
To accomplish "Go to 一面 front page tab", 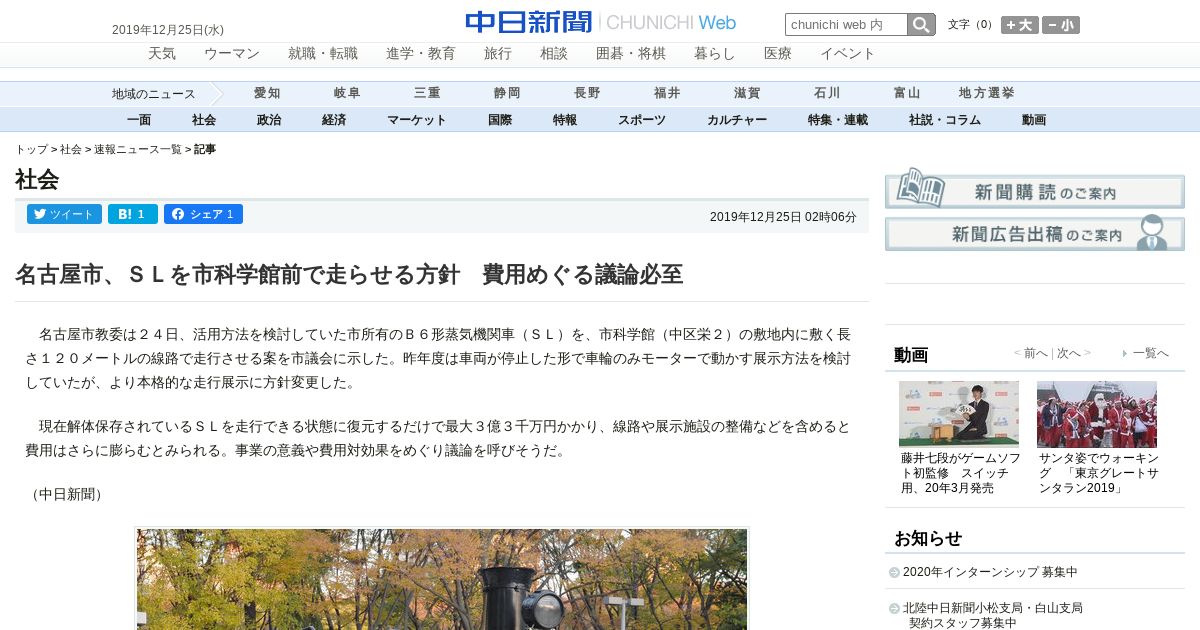I will click(x=139, y=120).
